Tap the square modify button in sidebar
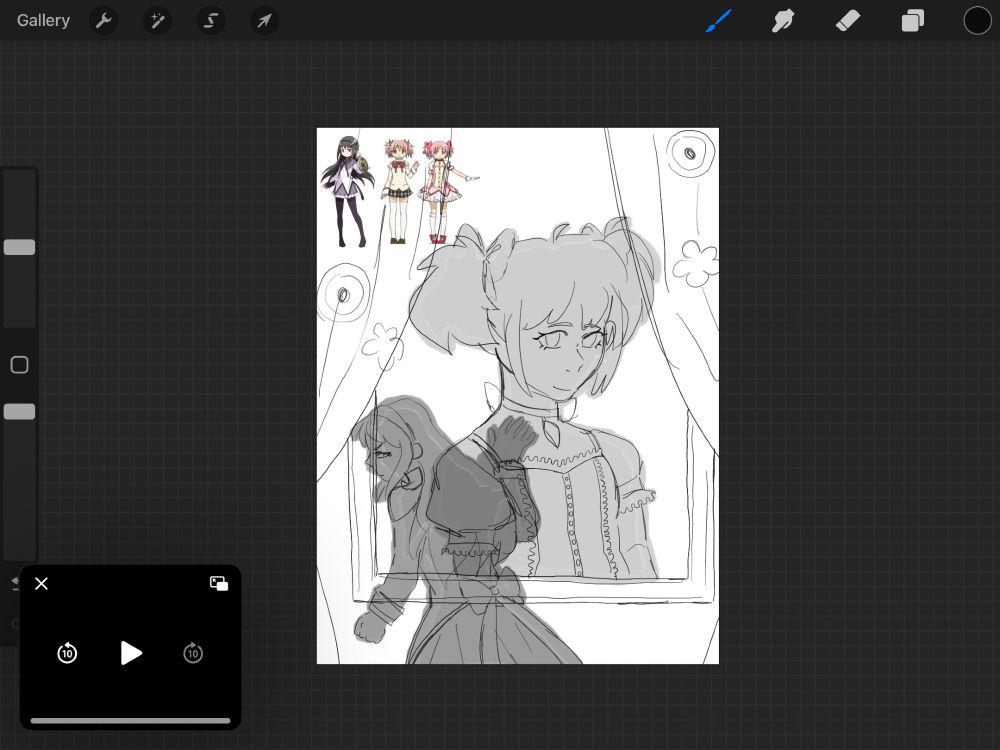Image resolution: width=1000 pixels, height=750 pixels. pyautogui.click(x=20, y=365)
